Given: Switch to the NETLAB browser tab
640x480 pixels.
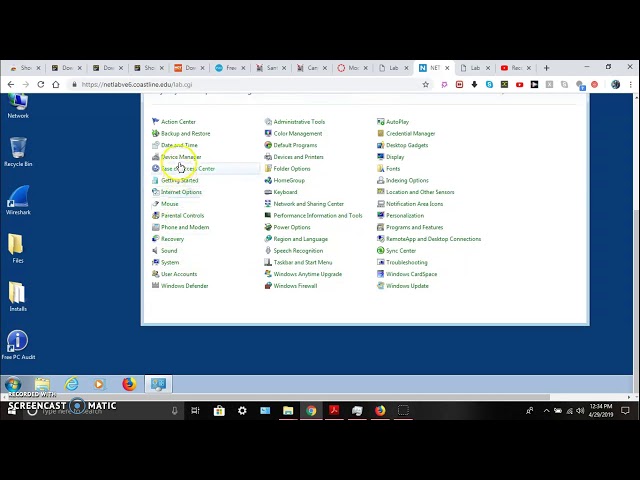Looking at the screenshot, I should coord(434,68).
